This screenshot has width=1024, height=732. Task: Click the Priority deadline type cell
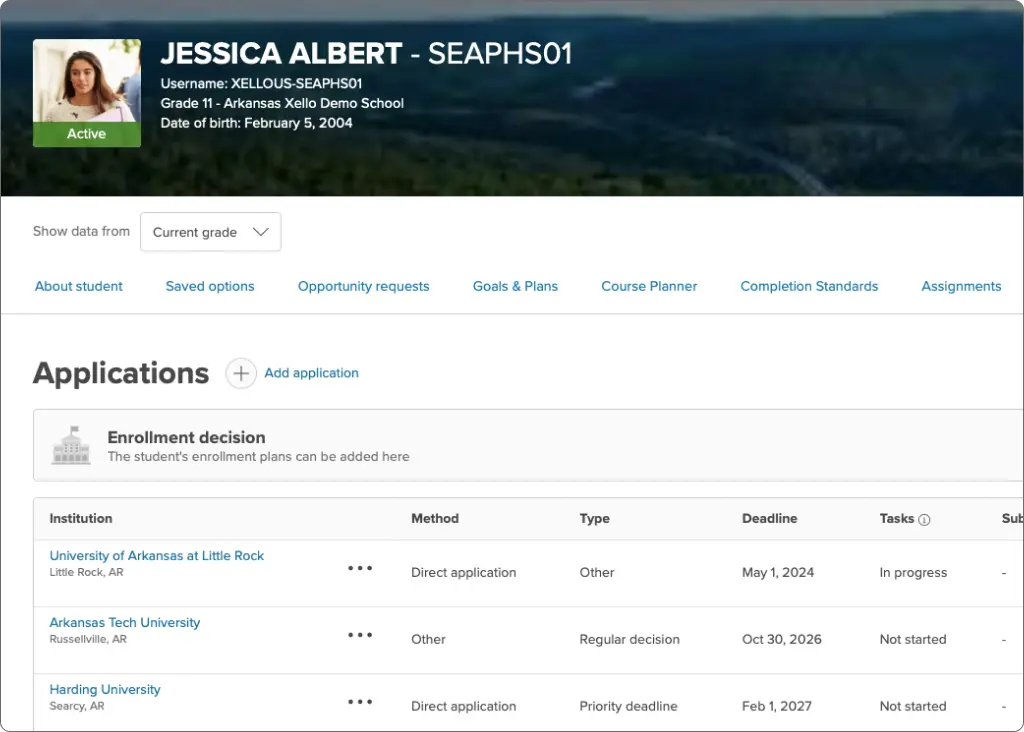coord(628,707)
